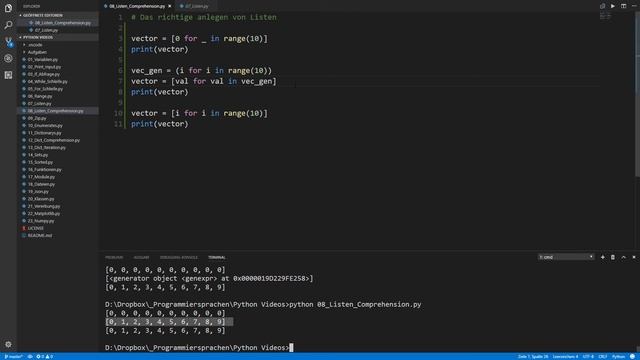
Task: Switch to the Debug Console panel tab
Action: [179, 257]
